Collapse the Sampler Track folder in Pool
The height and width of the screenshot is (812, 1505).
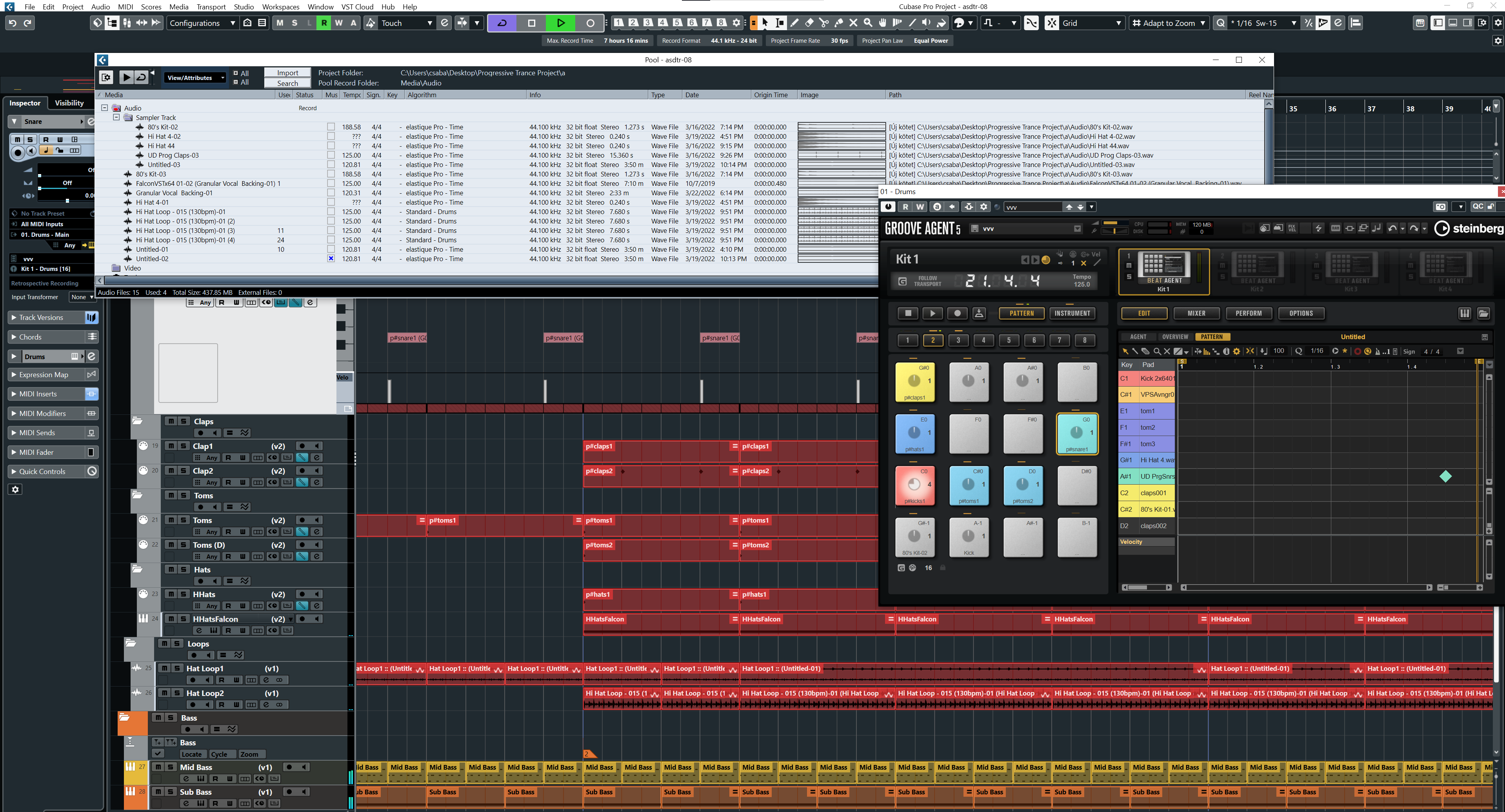pos(116,117)
